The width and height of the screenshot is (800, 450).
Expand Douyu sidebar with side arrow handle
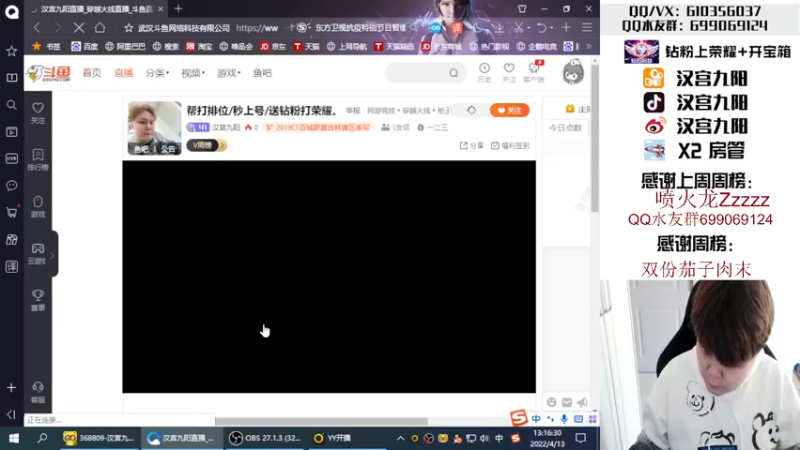click(53, 254)
